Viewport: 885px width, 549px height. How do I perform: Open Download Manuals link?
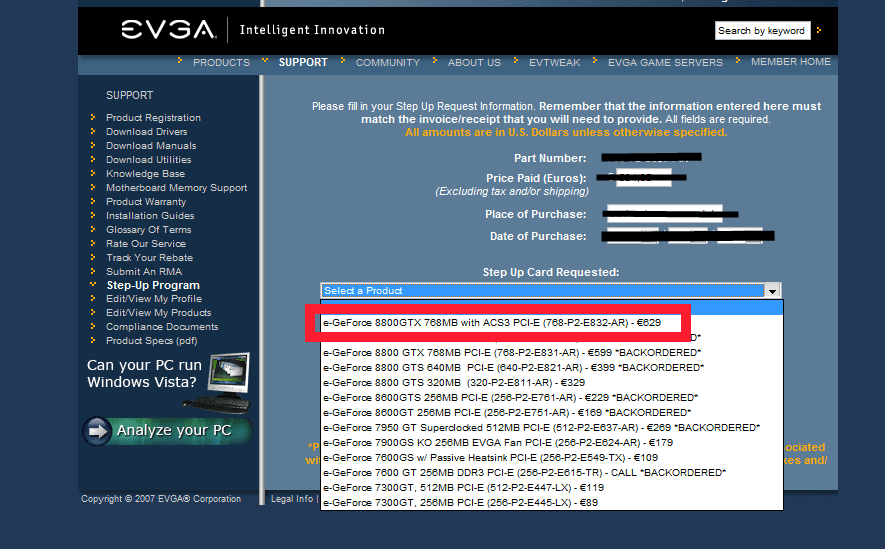(x=151, y=146)
